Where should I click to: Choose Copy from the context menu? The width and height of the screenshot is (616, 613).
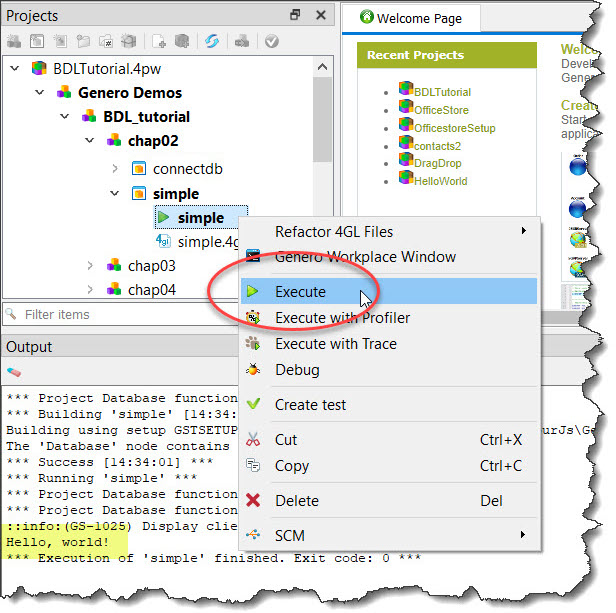tap(389, 466)
